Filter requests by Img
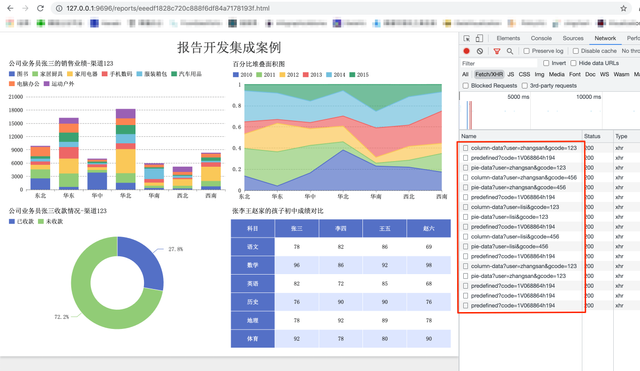Viewport: 640px width, 371px height. pyautogui.click(x=540, y=74)
